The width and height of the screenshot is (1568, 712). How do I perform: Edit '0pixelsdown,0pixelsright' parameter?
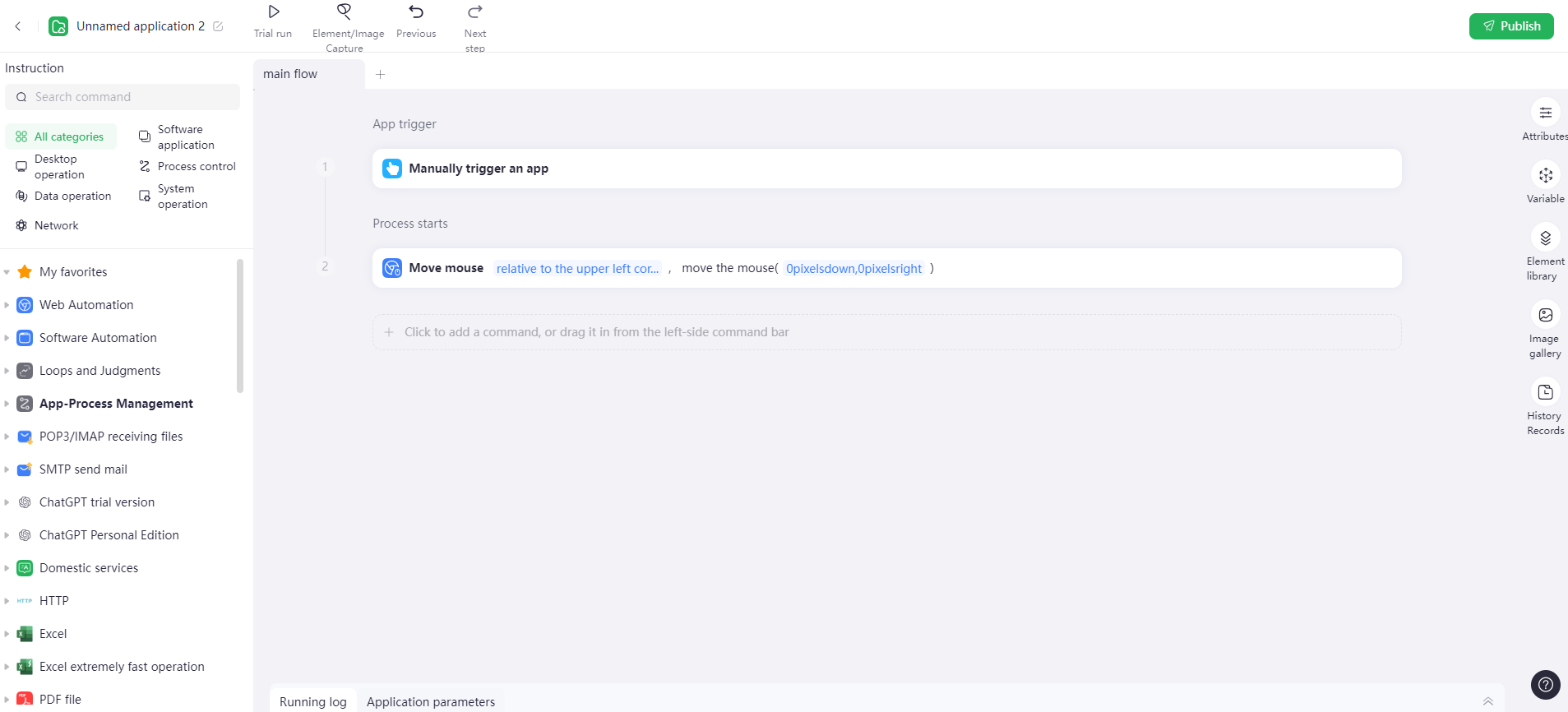(x=853, y=268)
